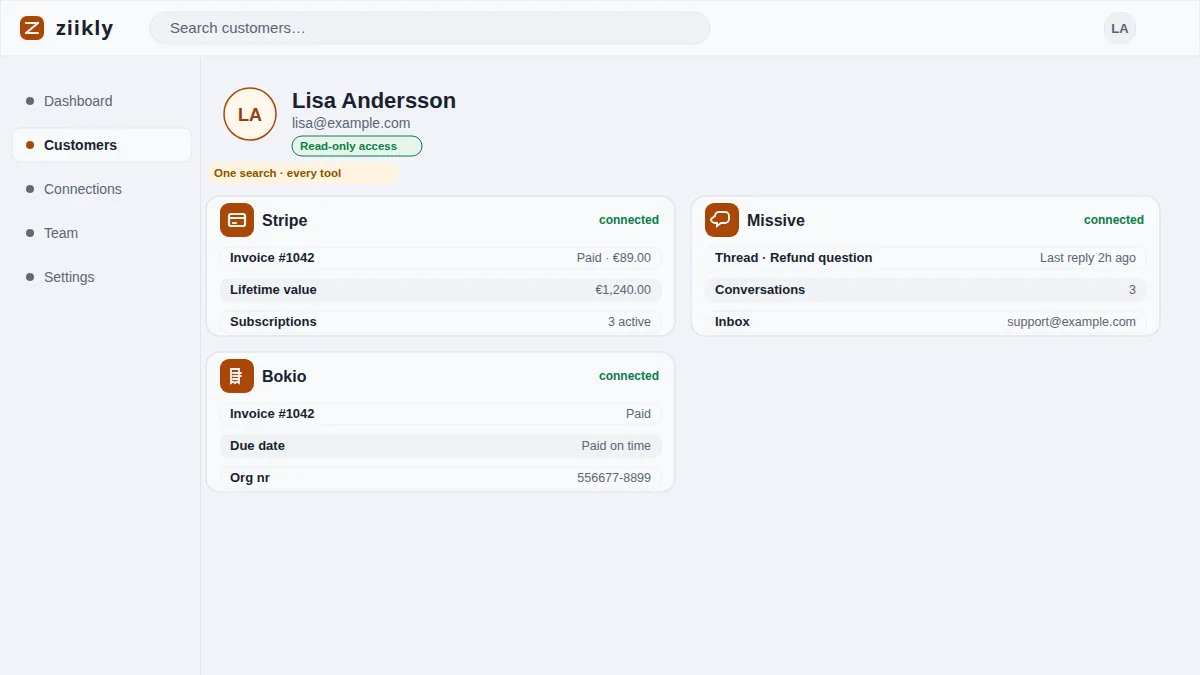
Task: Open the Team section
Action: (102, 233)
